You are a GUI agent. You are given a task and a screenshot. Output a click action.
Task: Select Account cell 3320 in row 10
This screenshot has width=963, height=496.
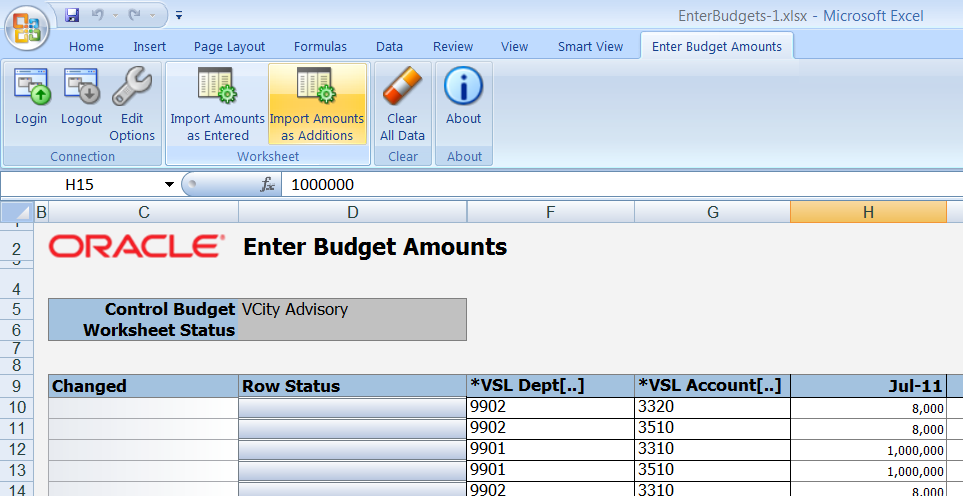[712, 408]
